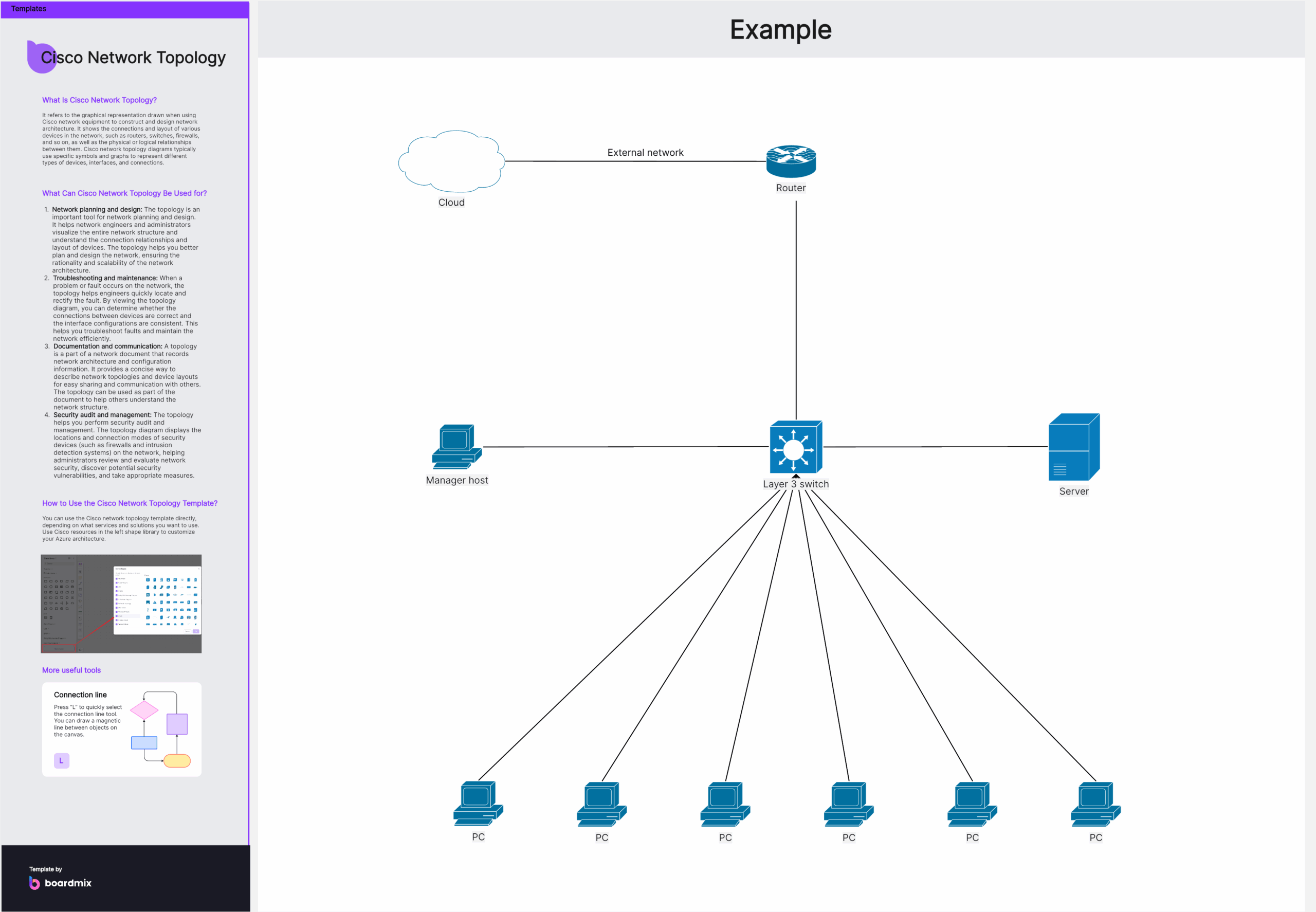The height and width of the screenshot is (912, 1316).
Task: Click 'What Is Cisco Network Topology?' heading
Action: 99,100
